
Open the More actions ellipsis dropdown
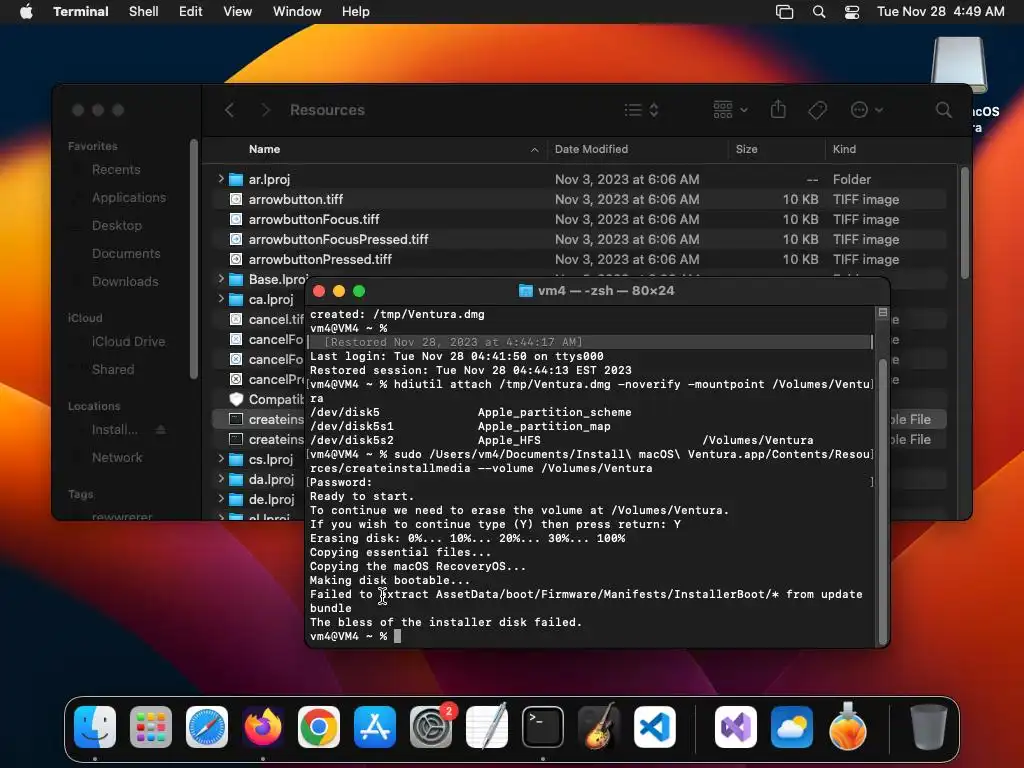[x=867, y=110]
